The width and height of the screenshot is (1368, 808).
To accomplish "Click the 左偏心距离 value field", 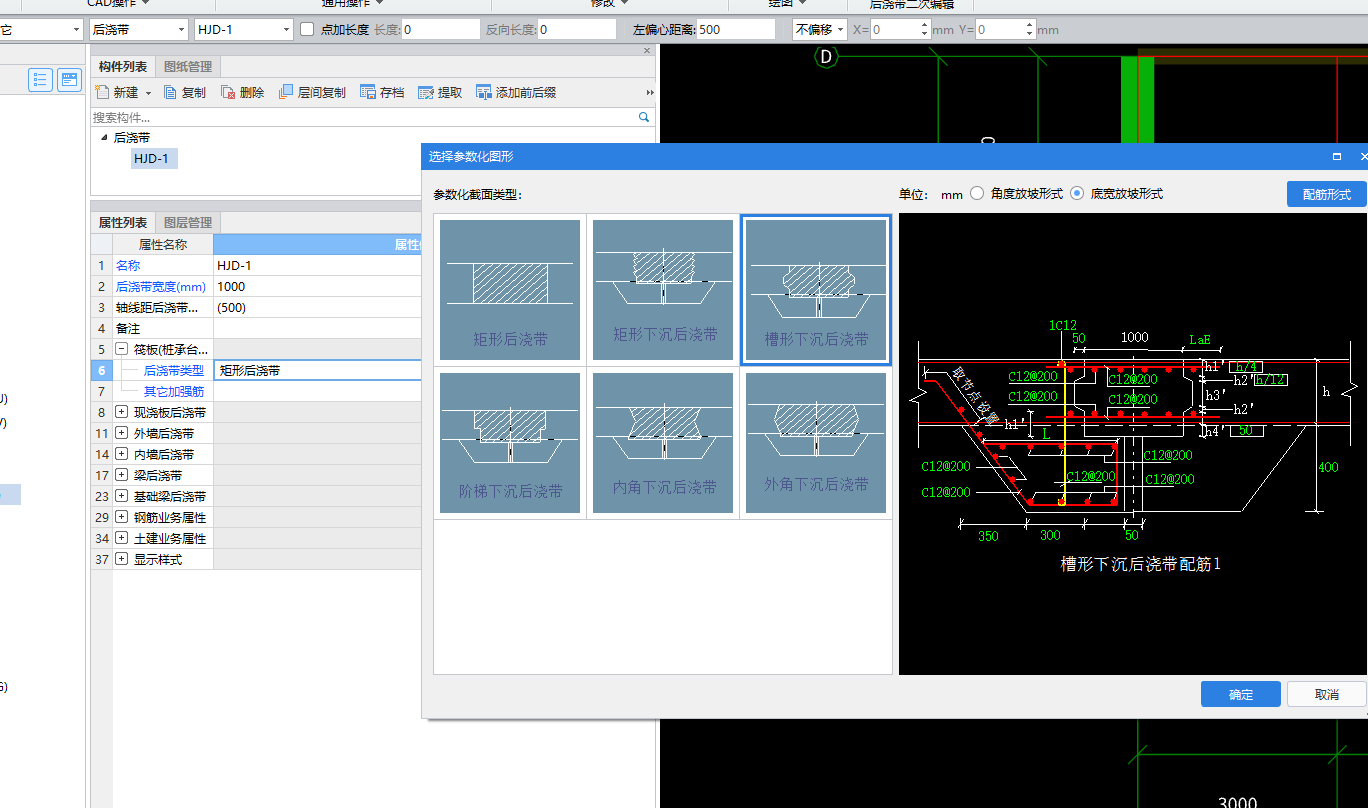I will coord(736,30).
